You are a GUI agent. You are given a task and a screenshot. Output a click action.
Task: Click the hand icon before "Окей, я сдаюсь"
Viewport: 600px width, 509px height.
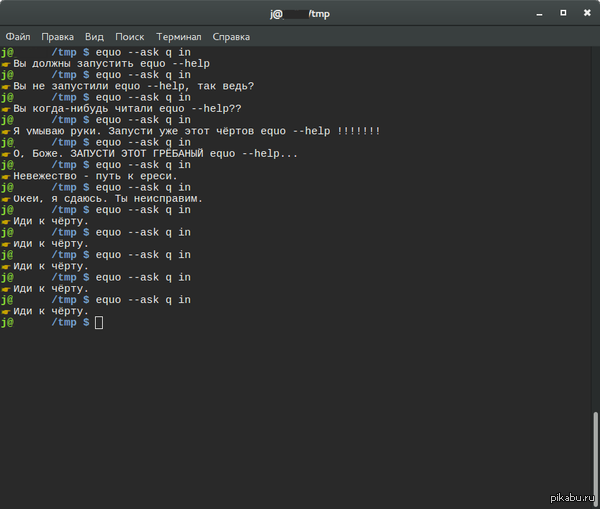6,198
